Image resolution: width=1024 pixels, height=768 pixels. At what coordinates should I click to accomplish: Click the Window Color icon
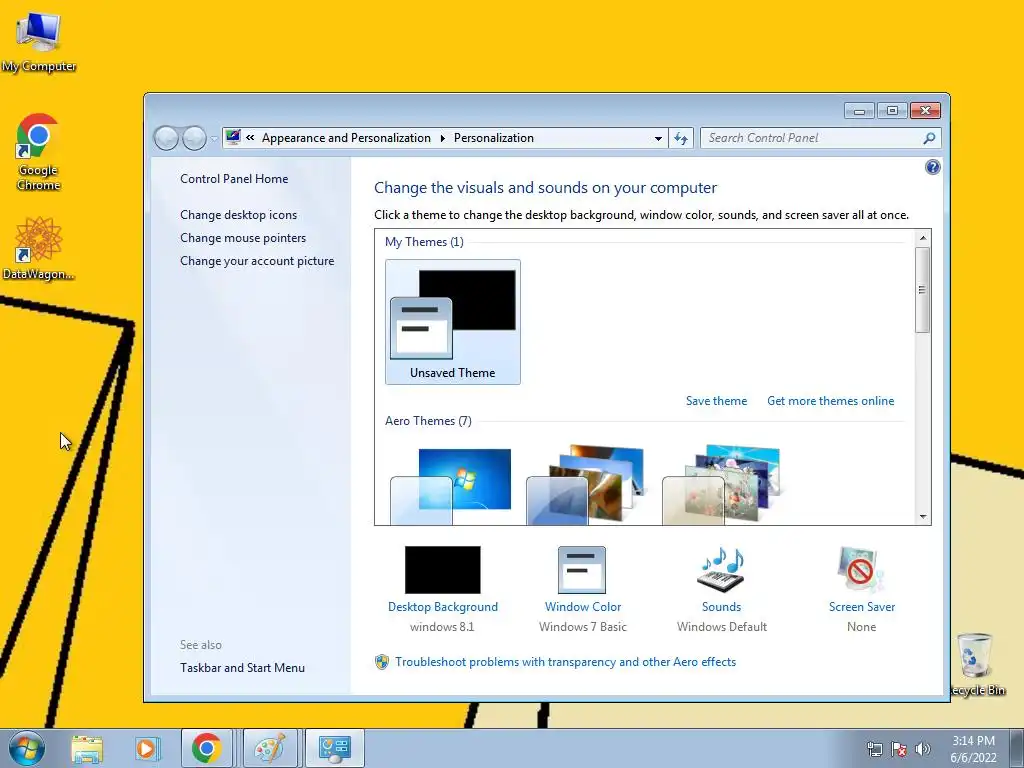(582, 569)
